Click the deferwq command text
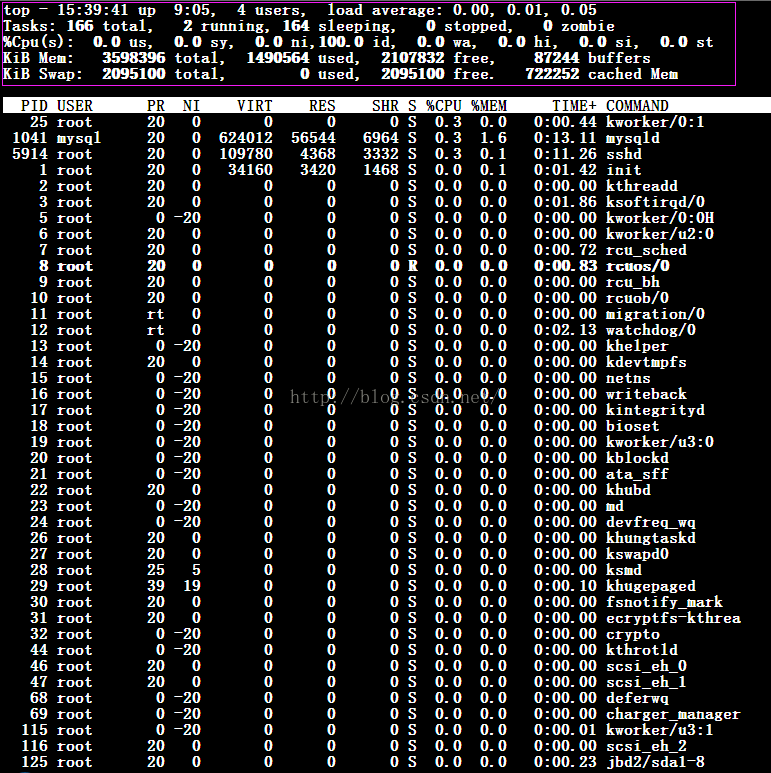 637,698
